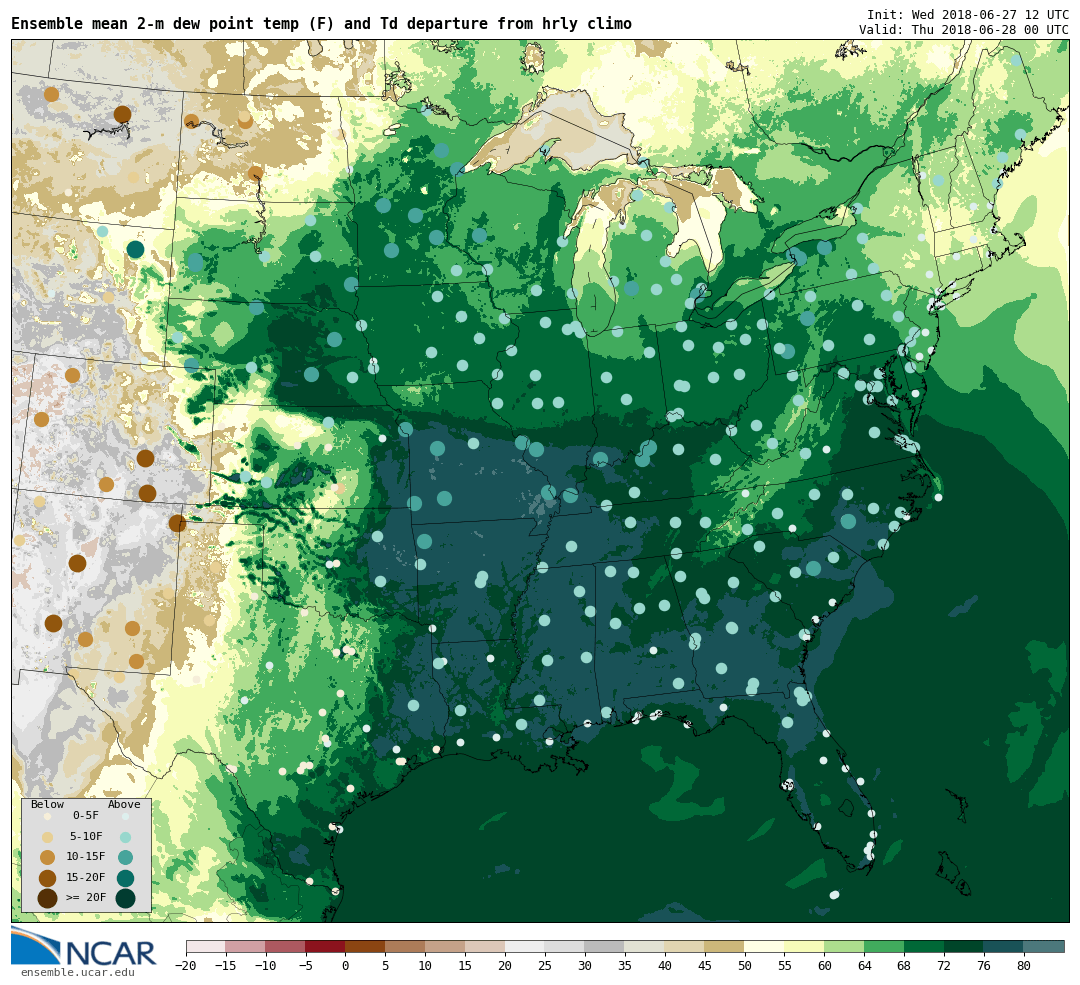The width and height of the screenshot is (1080, 985).
Task: Select the 64 to 68 green color segment
Action: click(884, 947)
